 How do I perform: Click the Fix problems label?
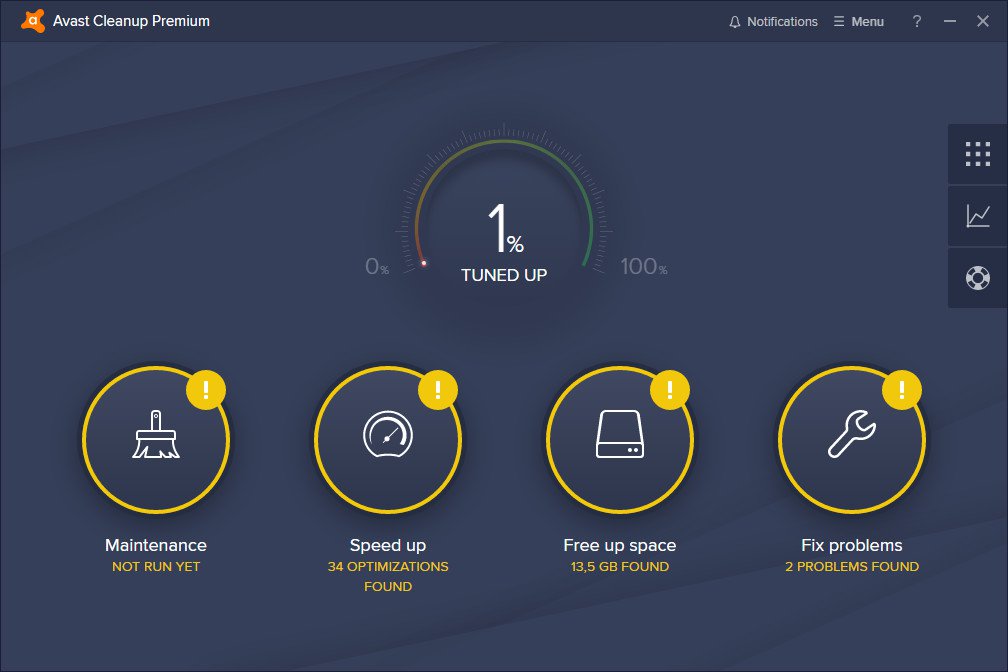tap(852, 545)
